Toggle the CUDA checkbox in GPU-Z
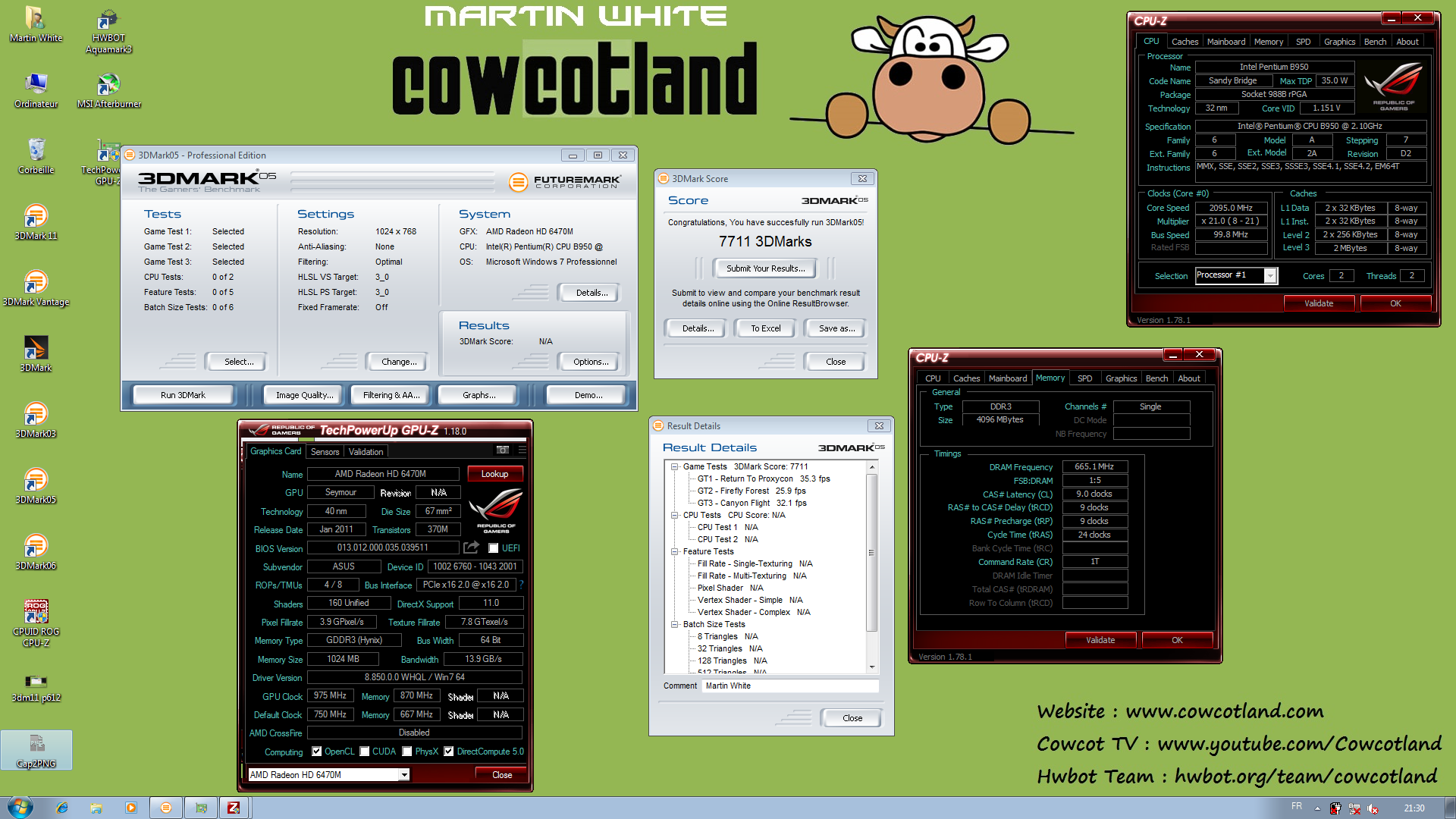 (365, 752)
